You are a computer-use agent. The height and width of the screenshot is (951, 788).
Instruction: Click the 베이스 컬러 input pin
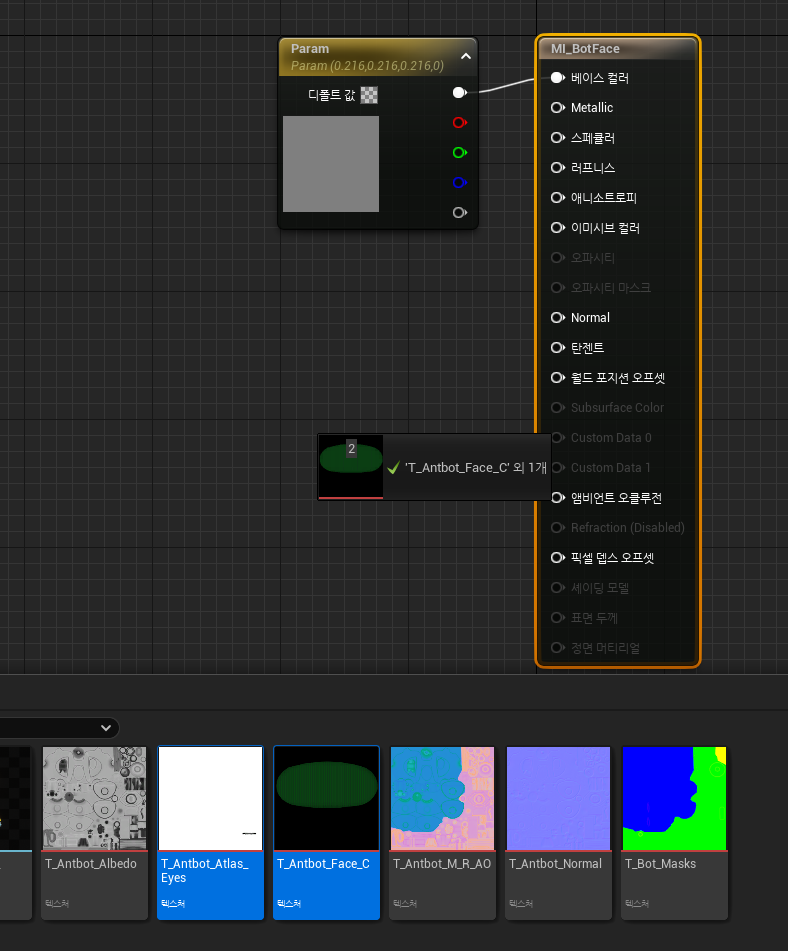click(x=557, y=78)
